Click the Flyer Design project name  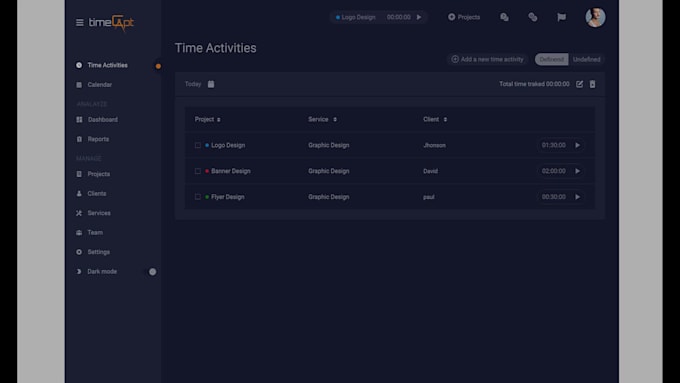click(228, 197)
